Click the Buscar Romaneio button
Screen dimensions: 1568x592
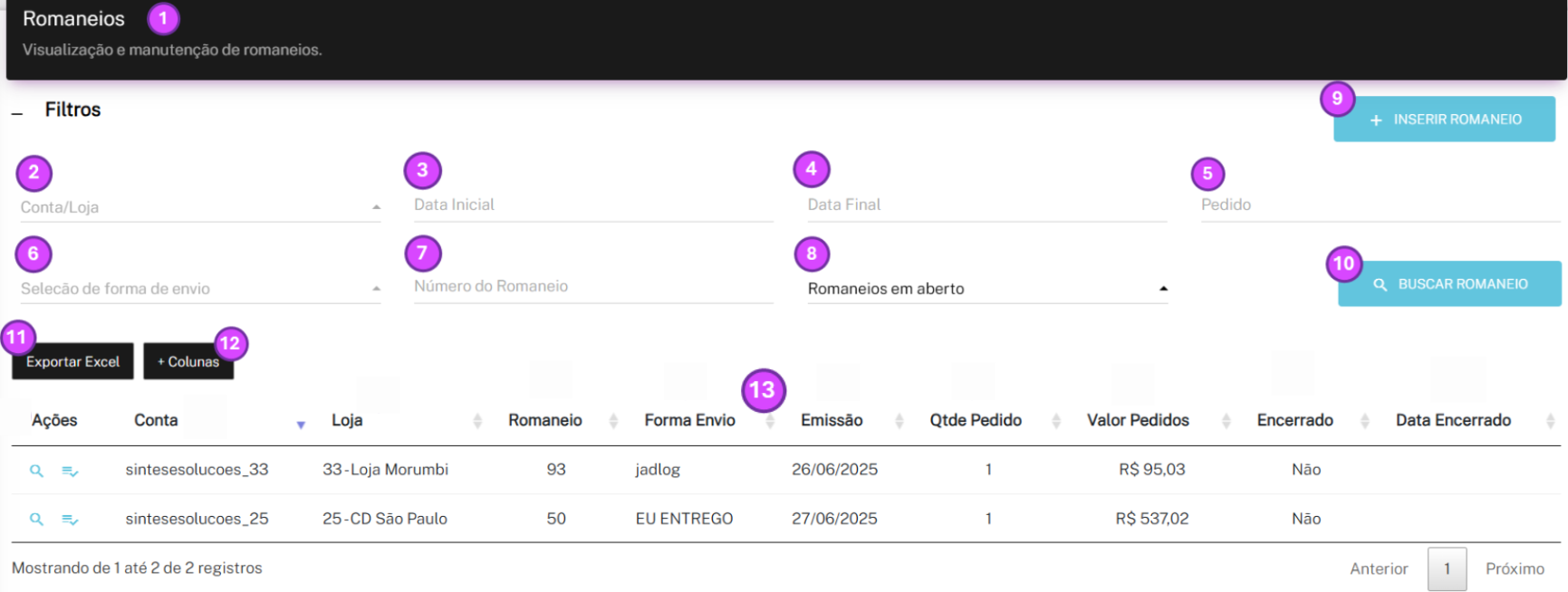[x=1449, y=284]
